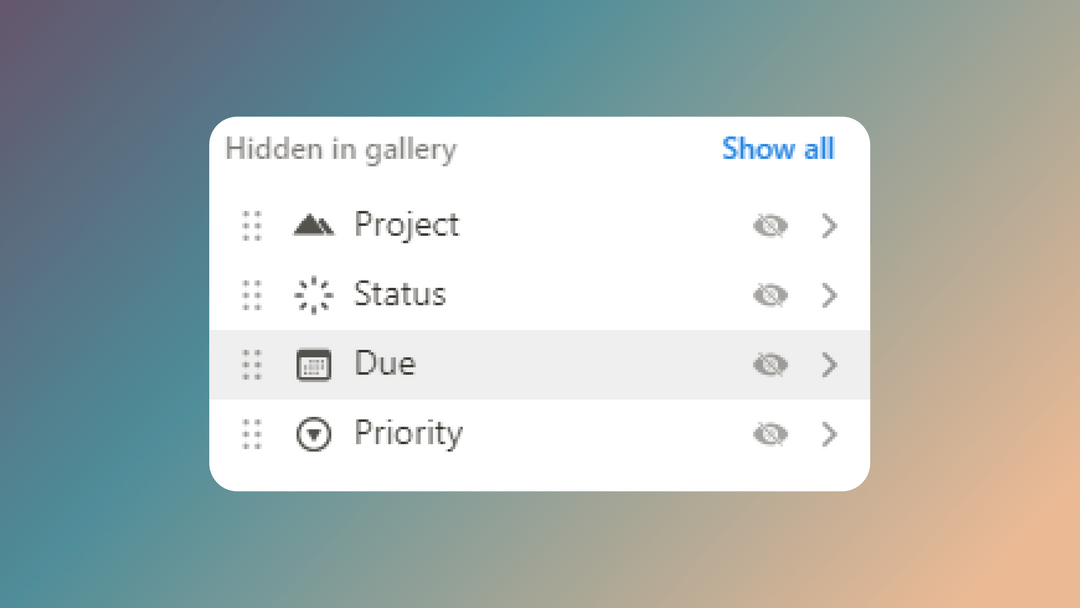Toggle the eye icon for Priority
Viewport: 1080px width, 608px height.
tap(769, 434)
